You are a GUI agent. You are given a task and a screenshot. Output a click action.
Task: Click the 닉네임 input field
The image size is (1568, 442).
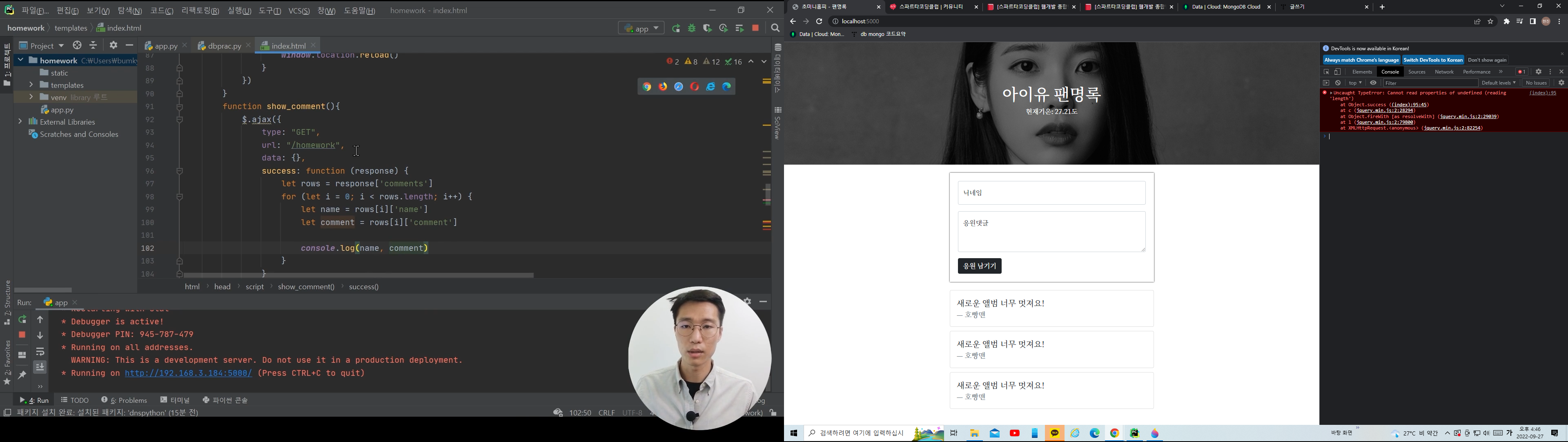coord(1051,193)
